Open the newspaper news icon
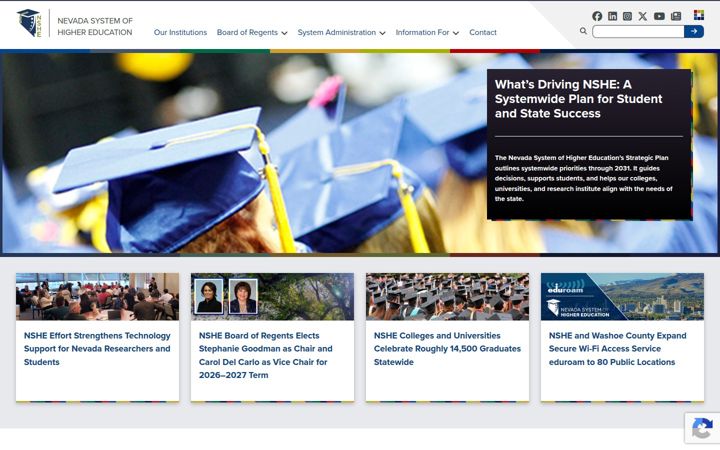The image size is (720, 450). point(676,16)
